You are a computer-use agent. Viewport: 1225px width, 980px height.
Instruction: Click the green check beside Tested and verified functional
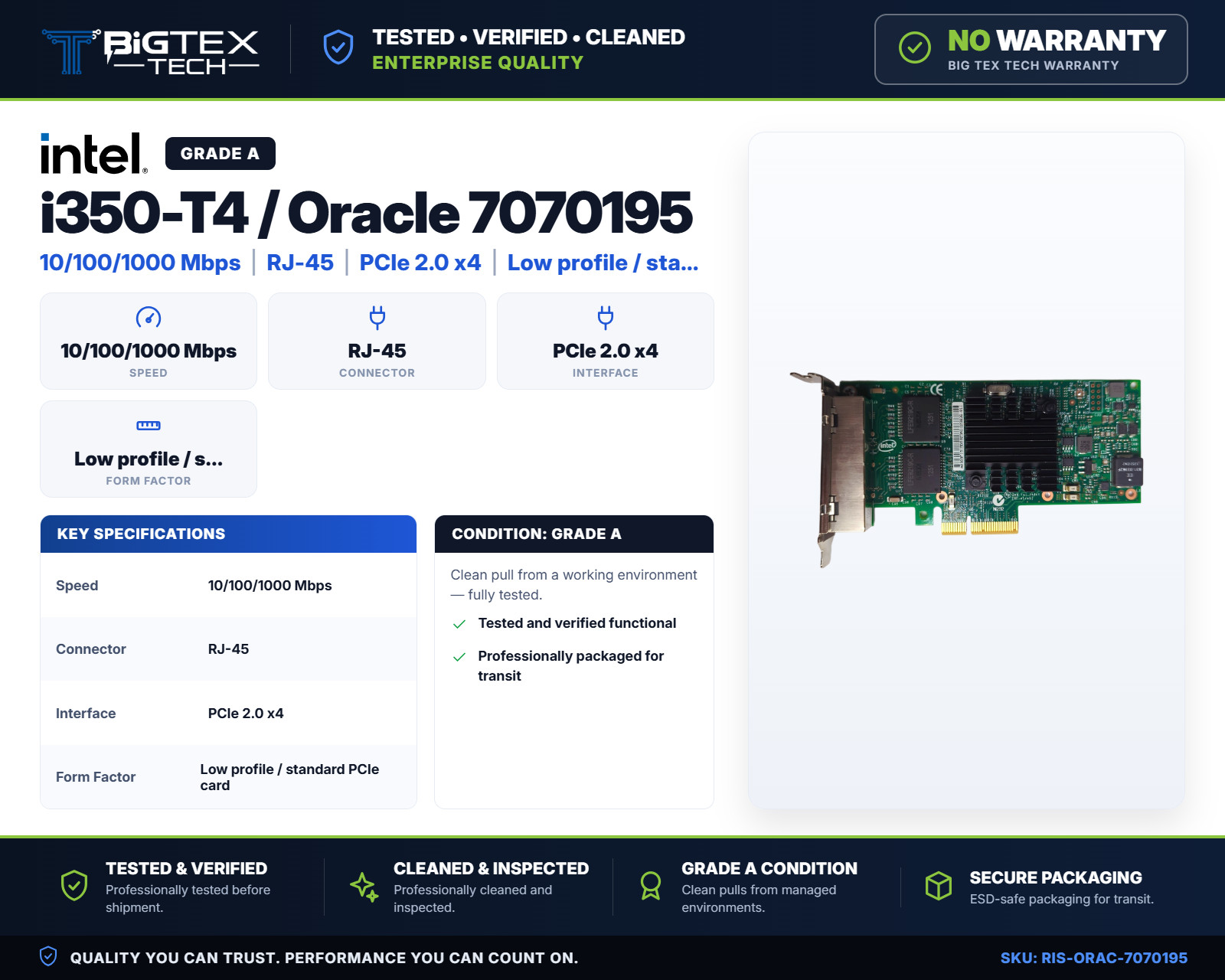click(459, 624)
